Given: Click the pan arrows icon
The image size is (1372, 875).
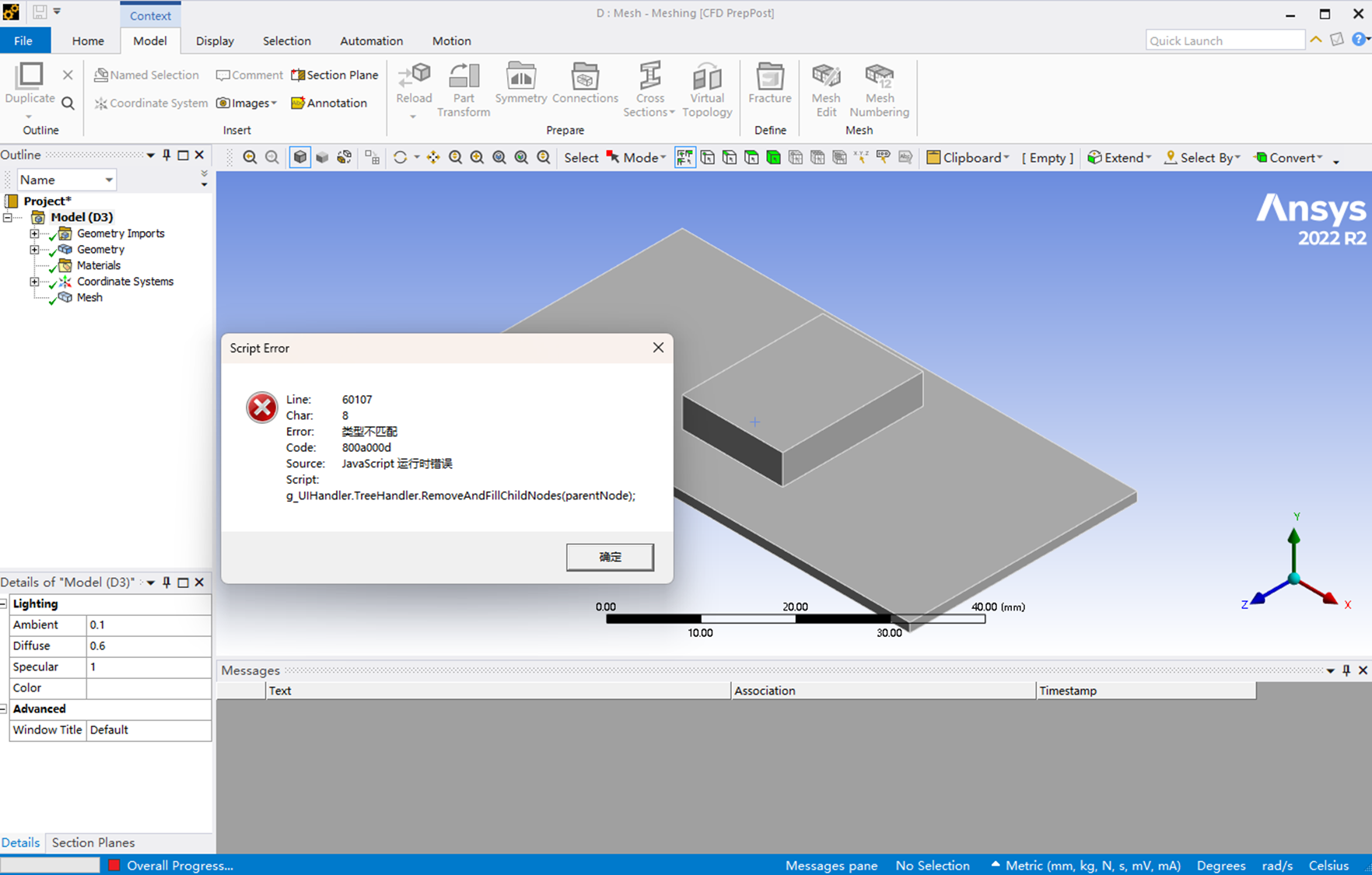Looking at the screenshot, I should pyautogui.click(x=433, y=157).
